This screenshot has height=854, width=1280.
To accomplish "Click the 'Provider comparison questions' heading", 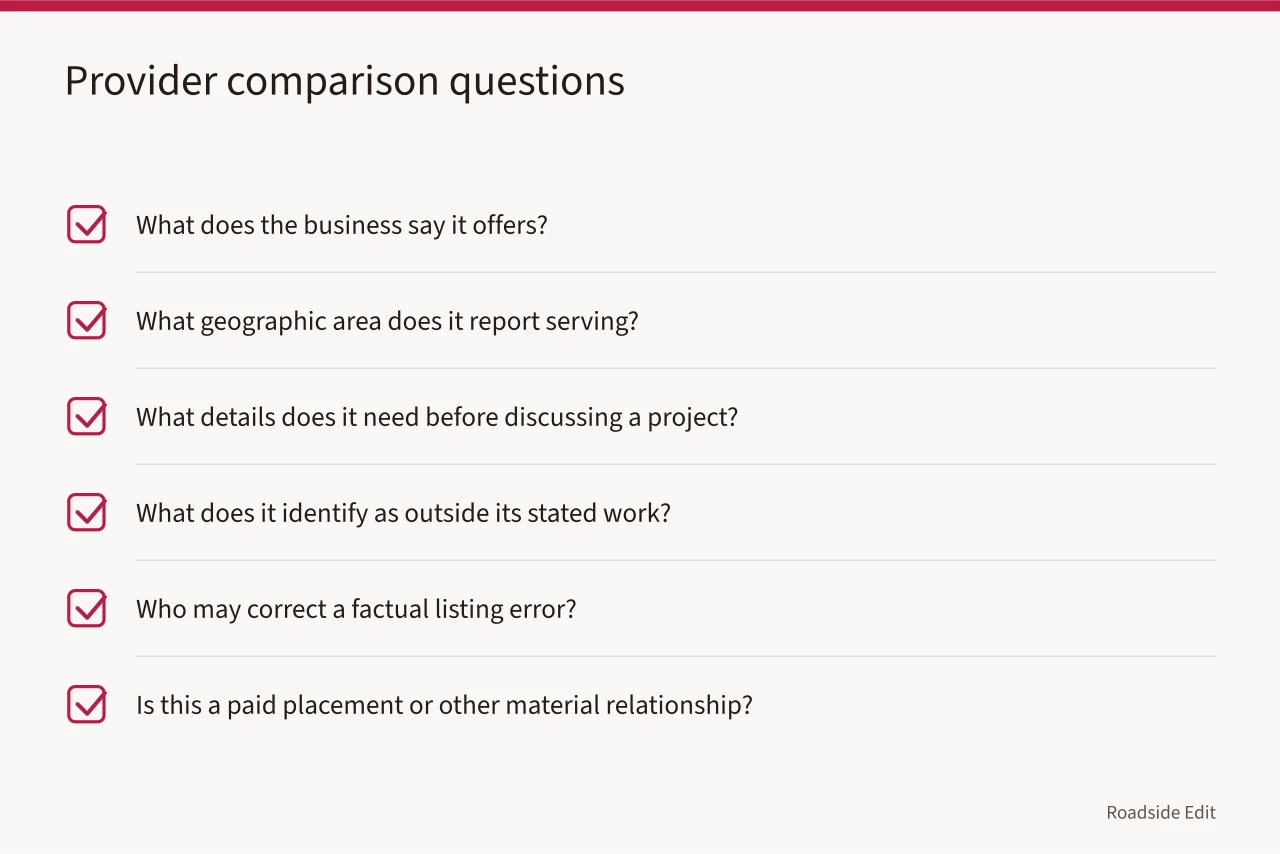I will pos(345,81).
